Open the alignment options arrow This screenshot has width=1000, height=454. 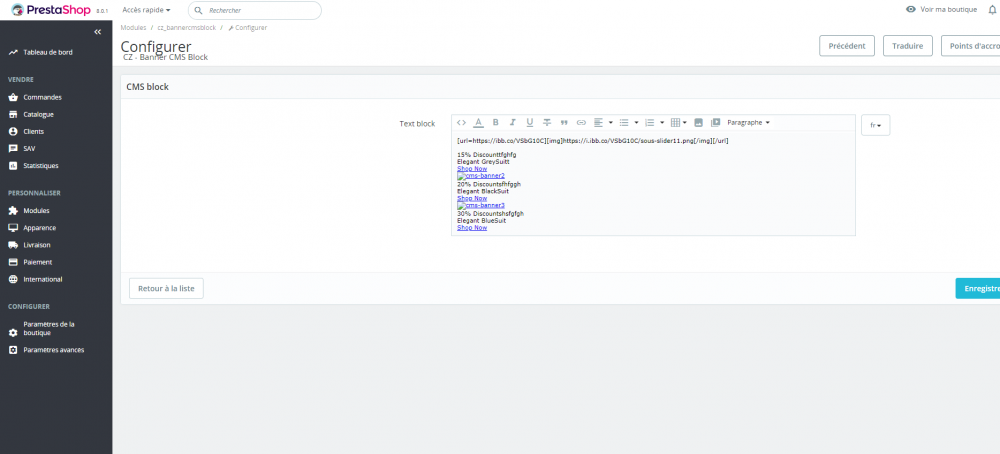coord(610,122)
